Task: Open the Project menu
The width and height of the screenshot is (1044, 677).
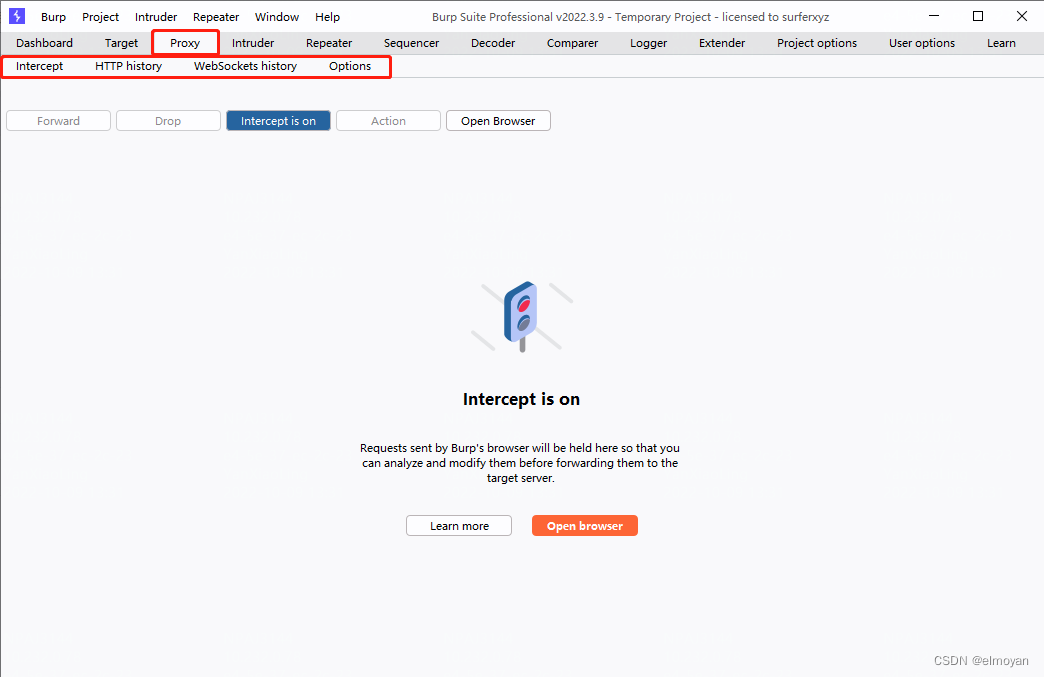Action: coord(101,17)
